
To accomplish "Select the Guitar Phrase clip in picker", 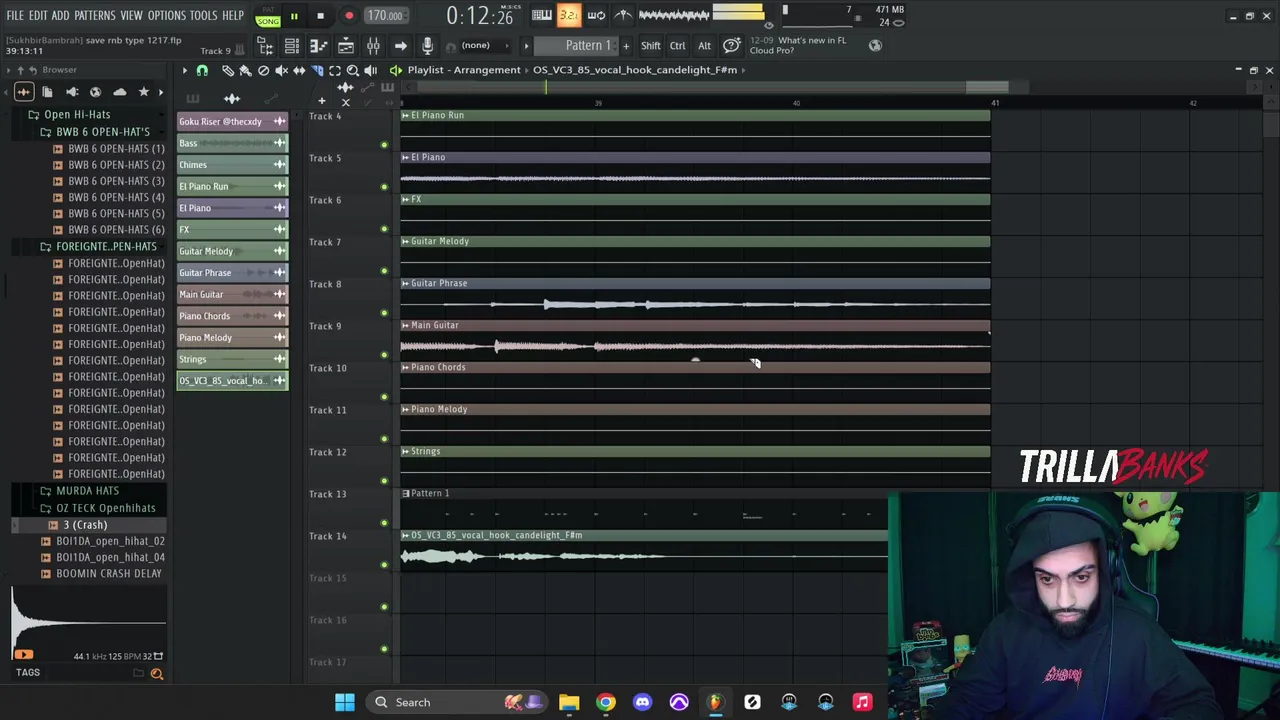I will tap(232, 273).
